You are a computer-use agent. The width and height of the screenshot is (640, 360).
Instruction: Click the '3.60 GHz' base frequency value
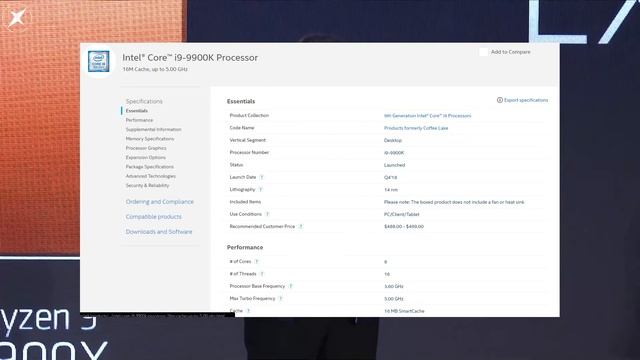coord(393,287)
